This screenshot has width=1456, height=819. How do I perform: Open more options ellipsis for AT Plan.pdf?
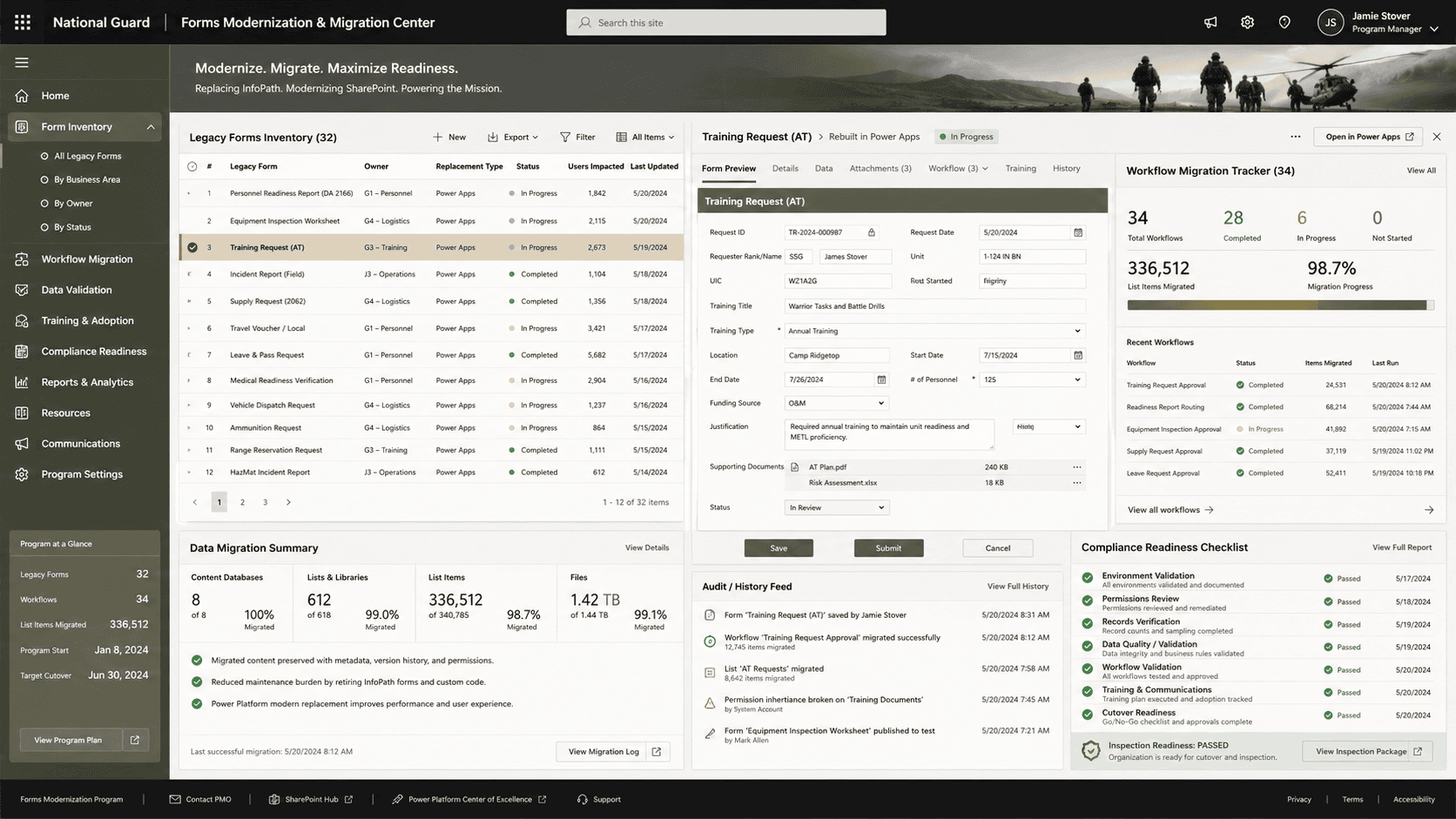coord(1077,467)
